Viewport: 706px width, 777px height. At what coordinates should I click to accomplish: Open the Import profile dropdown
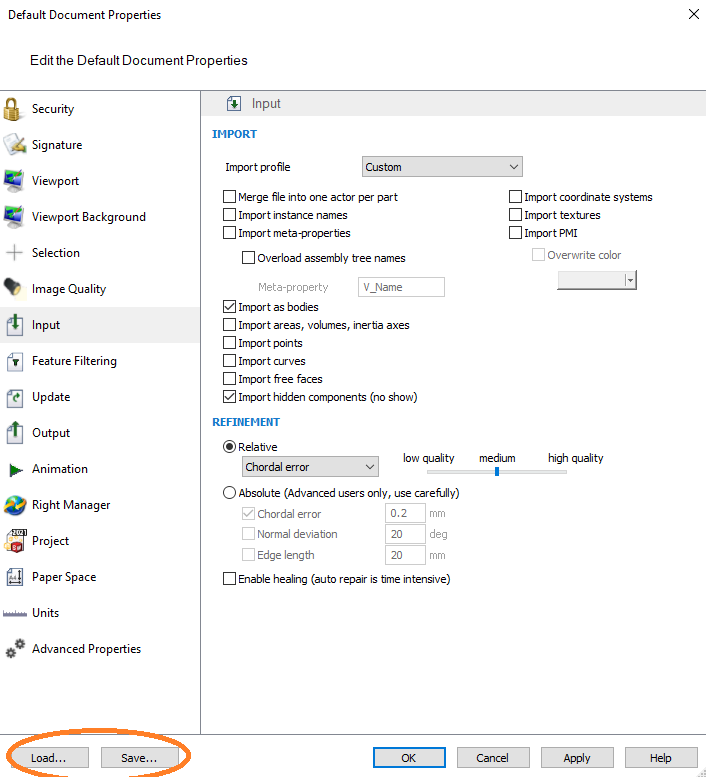coord(441,167)
